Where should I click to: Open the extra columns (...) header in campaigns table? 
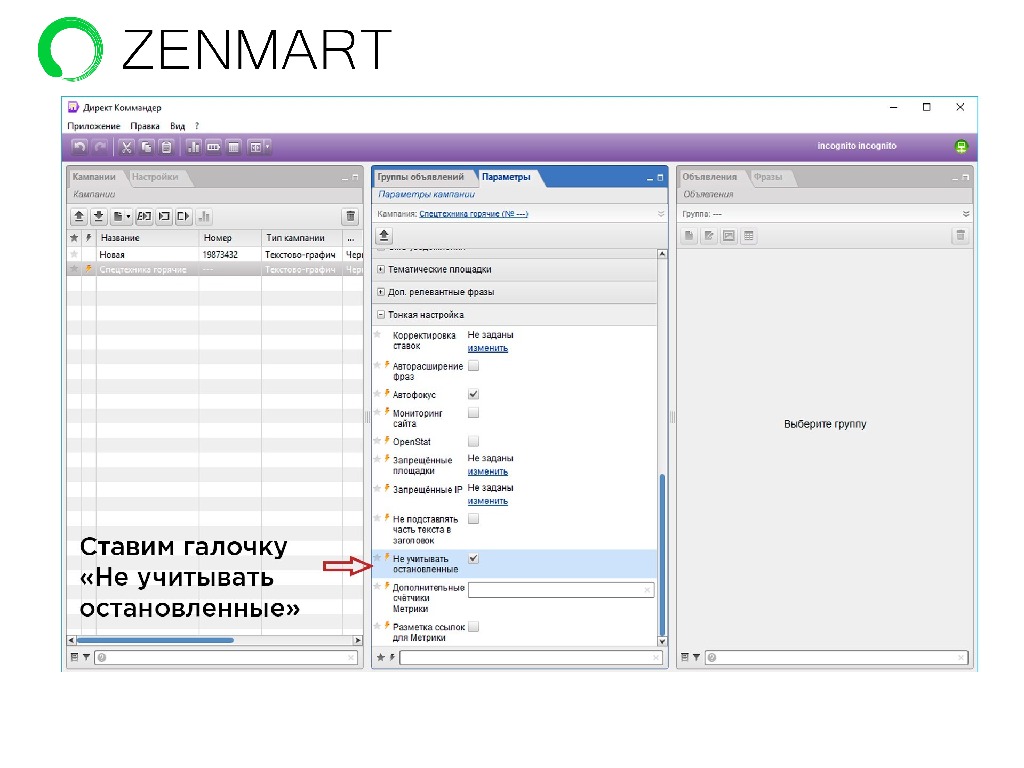[351, 238]
